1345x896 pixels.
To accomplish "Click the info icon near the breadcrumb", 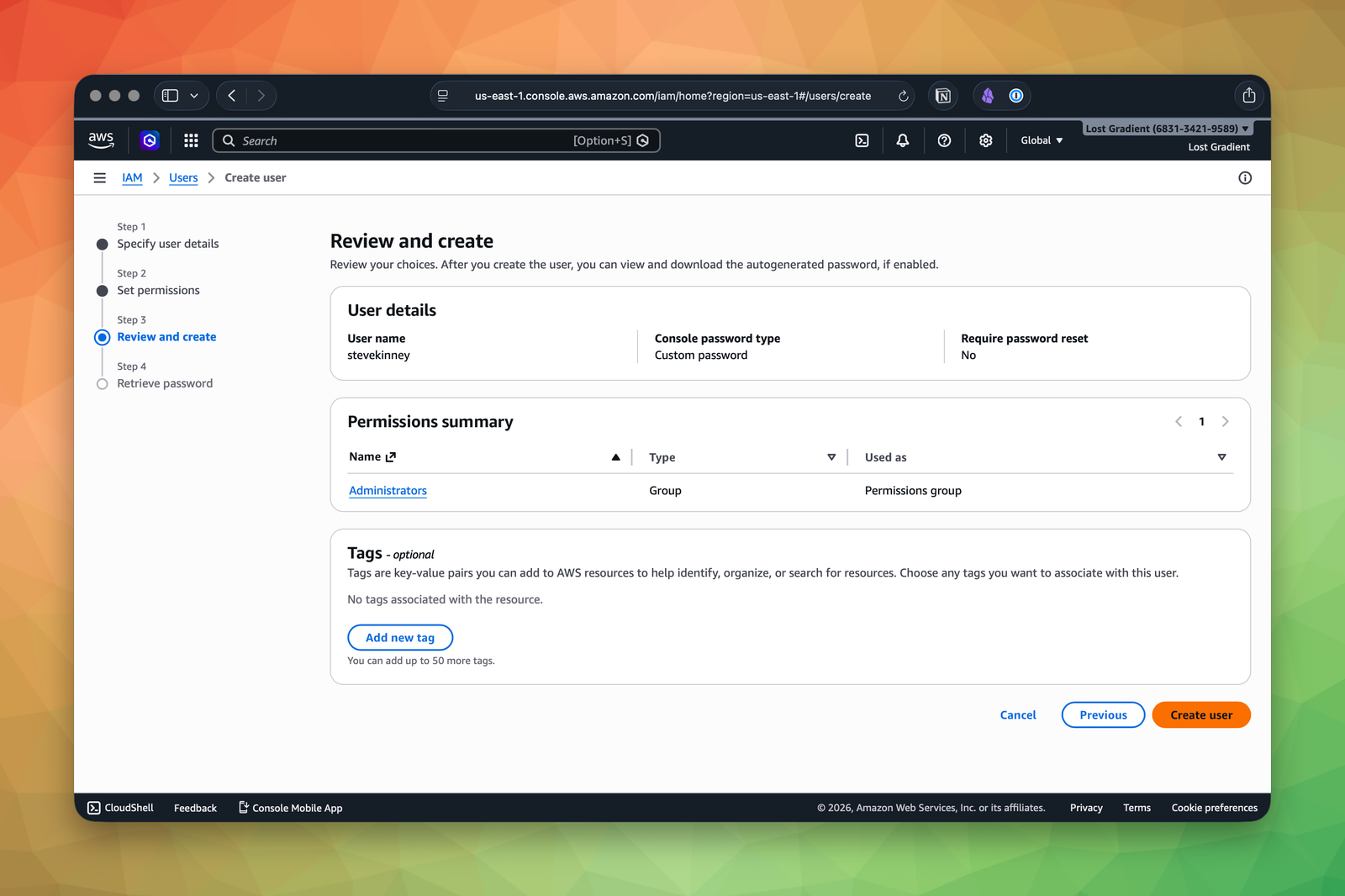I will (1245, 177).
